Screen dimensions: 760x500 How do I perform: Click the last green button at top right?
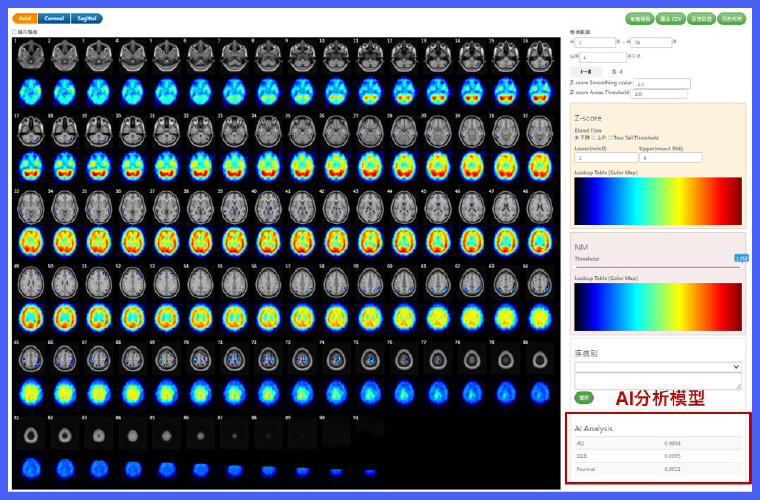click(x=732, y=18)
